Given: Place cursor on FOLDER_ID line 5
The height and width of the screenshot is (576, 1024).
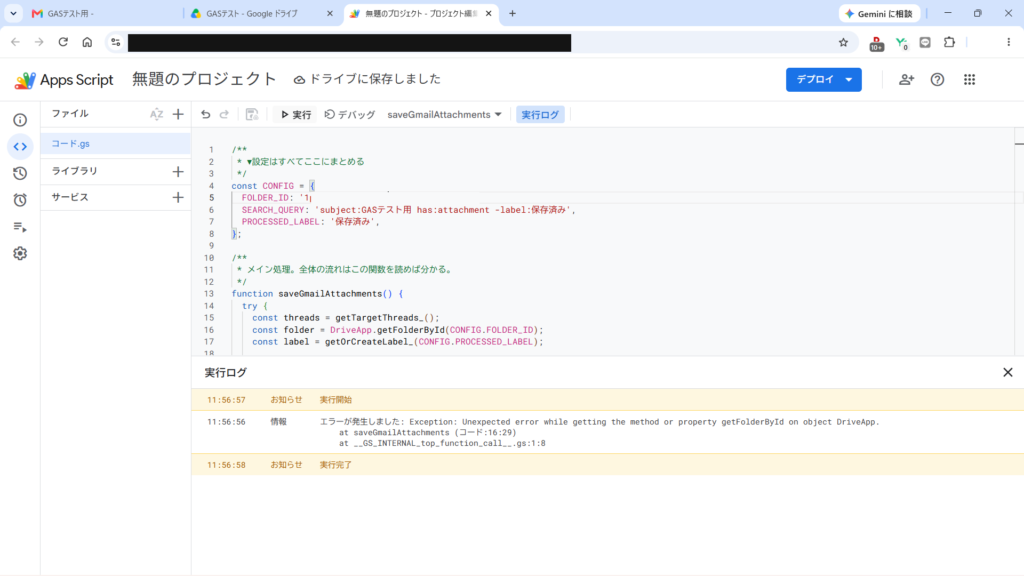Looking at the screenshot, I should pos(277,198).
